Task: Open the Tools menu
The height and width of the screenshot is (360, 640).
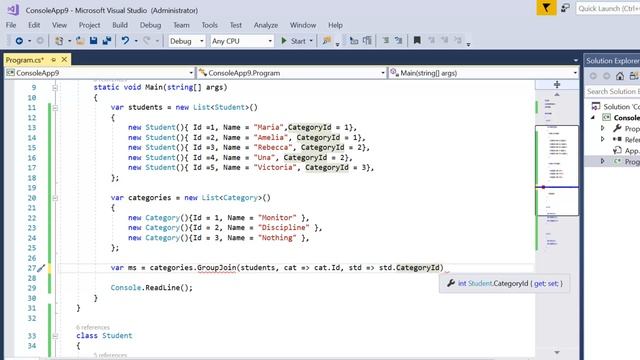Action: coord(209,25)
